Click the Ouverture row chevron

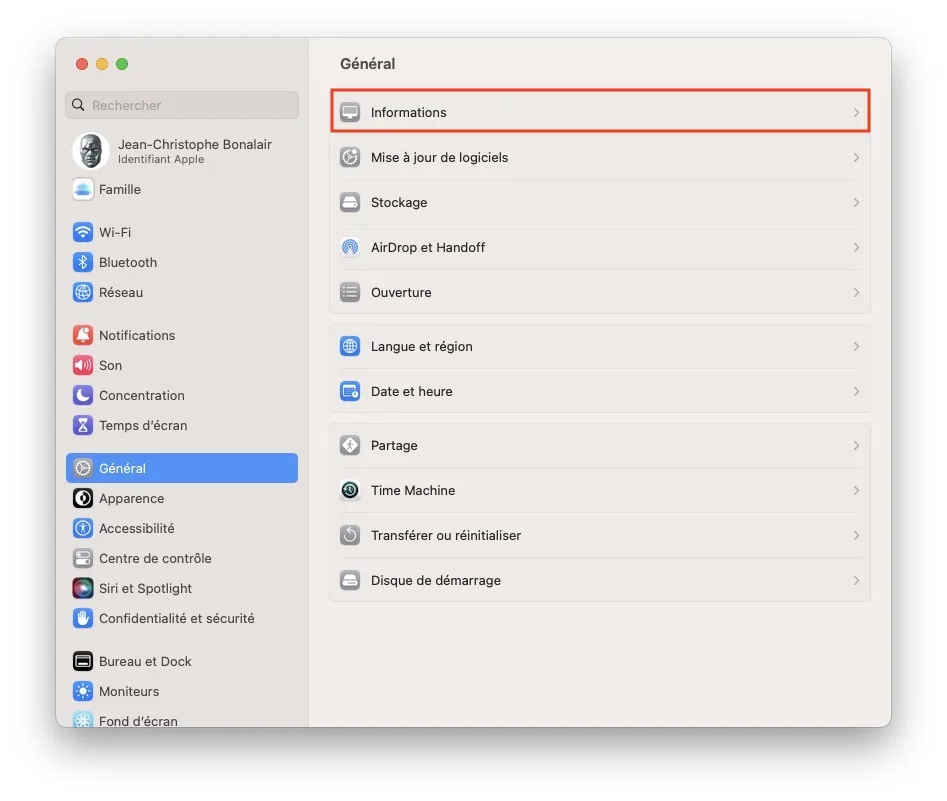pyautogui.click(x=856, y=292)
